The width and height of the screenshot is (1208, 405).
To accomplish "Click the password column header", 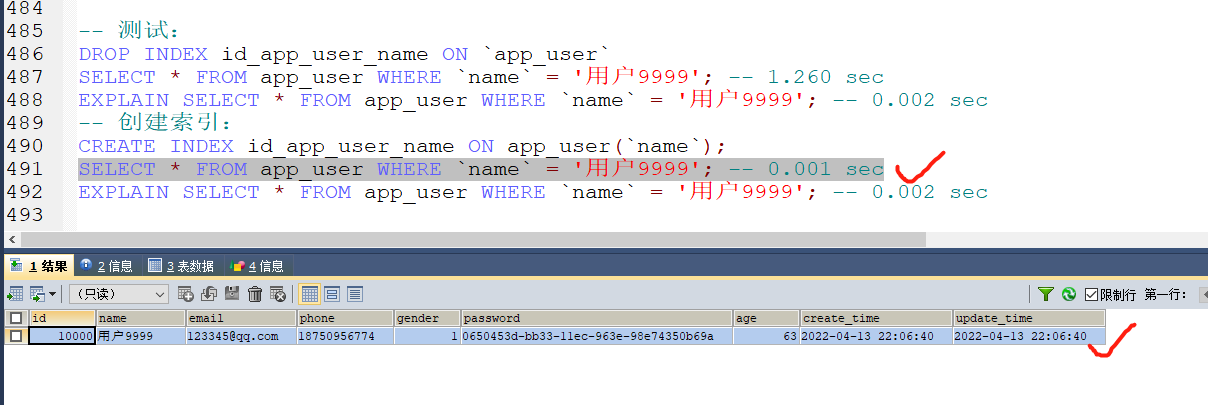I will [596, 318].
